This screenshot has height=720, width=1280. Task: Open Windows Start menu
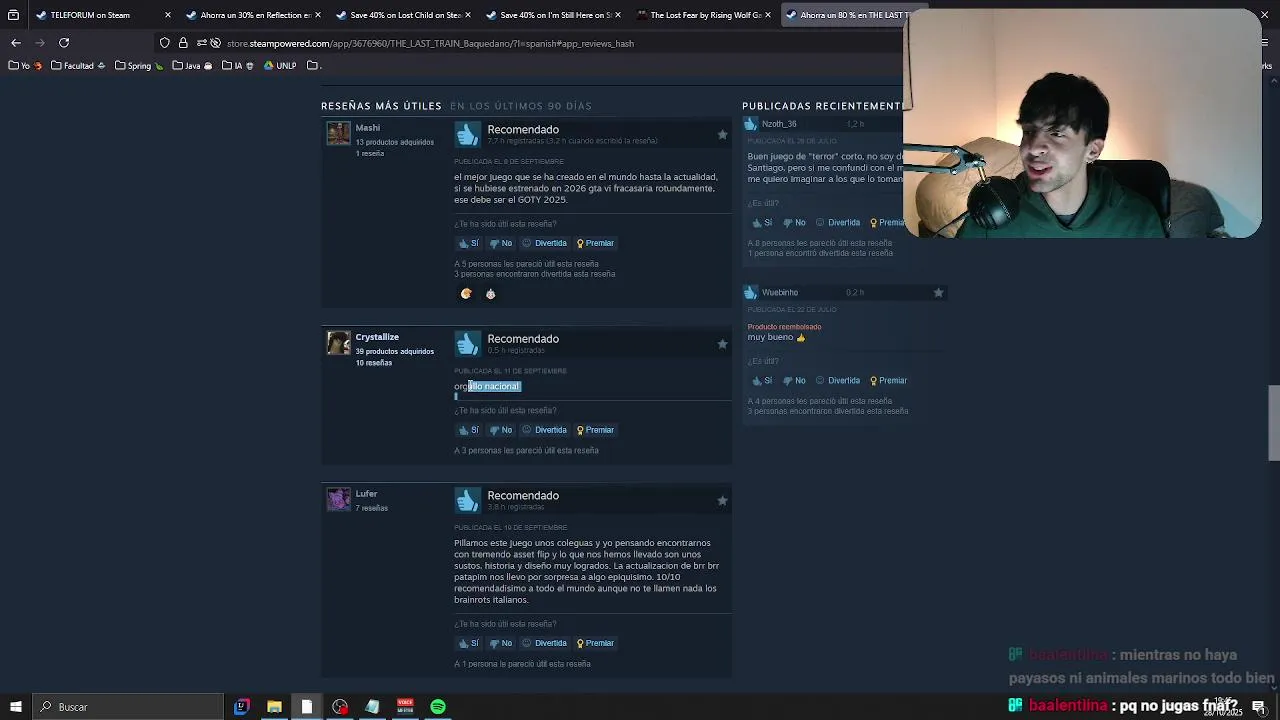pyautogui.click(x=15, y=707)
